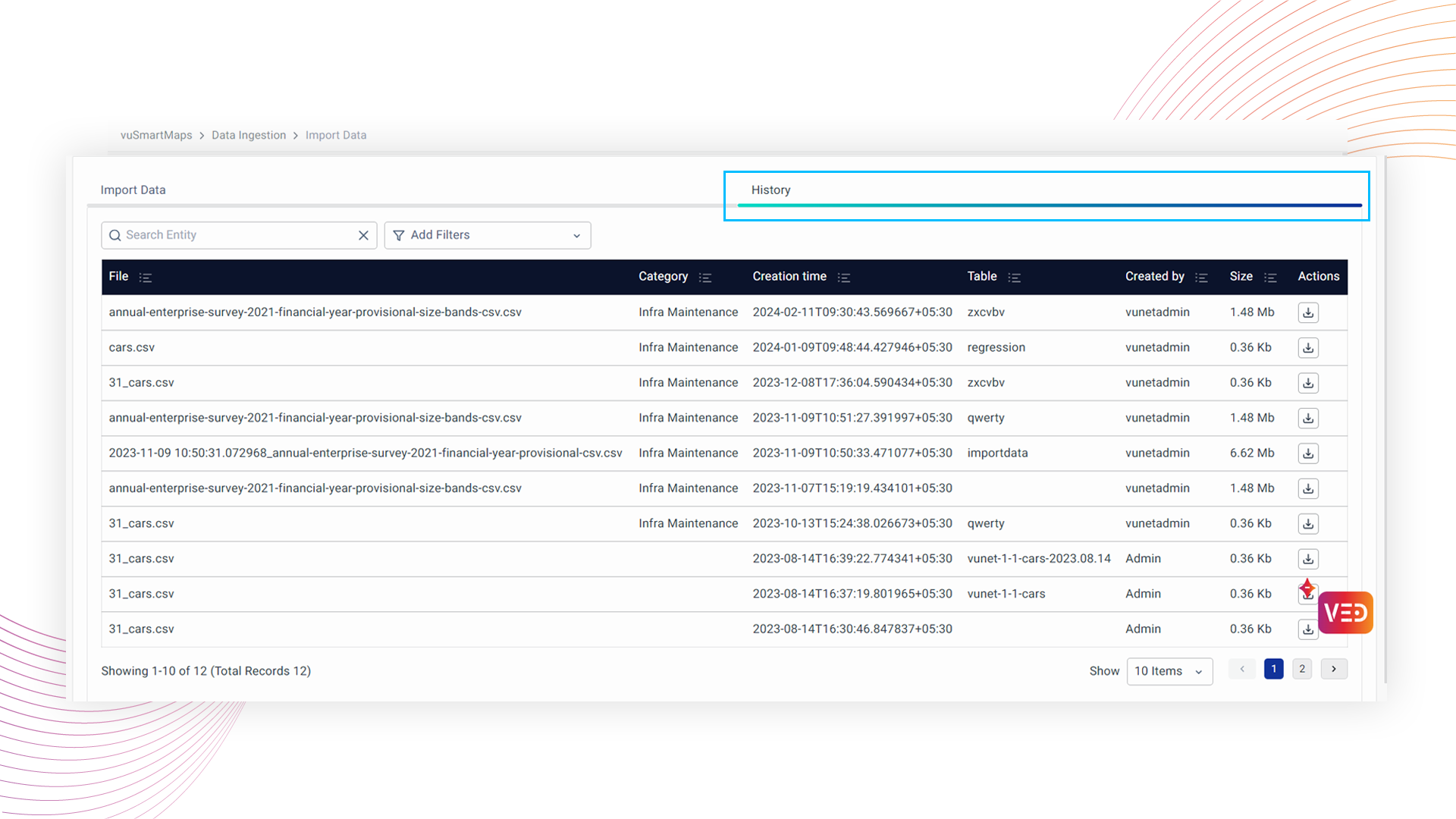Select the History tab
This screenshot has width=1456, height=819.
pyautogui.click(x=771, y=190)
